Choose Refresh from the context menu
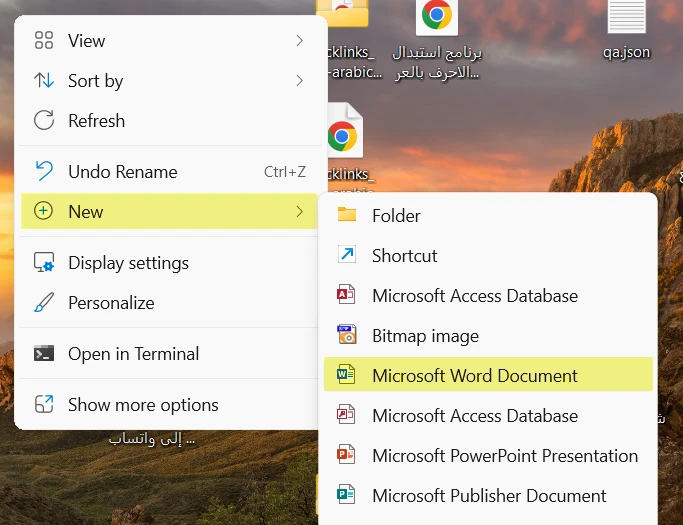Viewport: 683px width, 525px height. [171, 121]
